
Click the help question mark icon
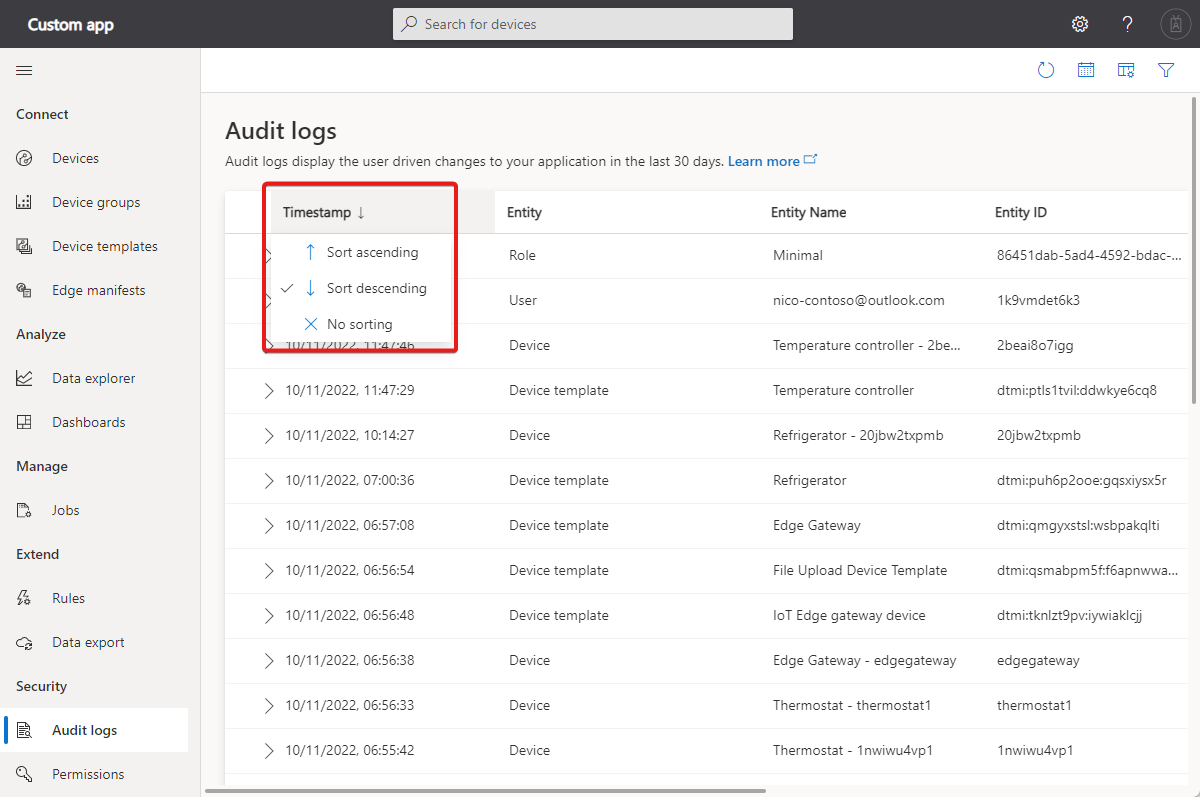tap(1127, 24)
